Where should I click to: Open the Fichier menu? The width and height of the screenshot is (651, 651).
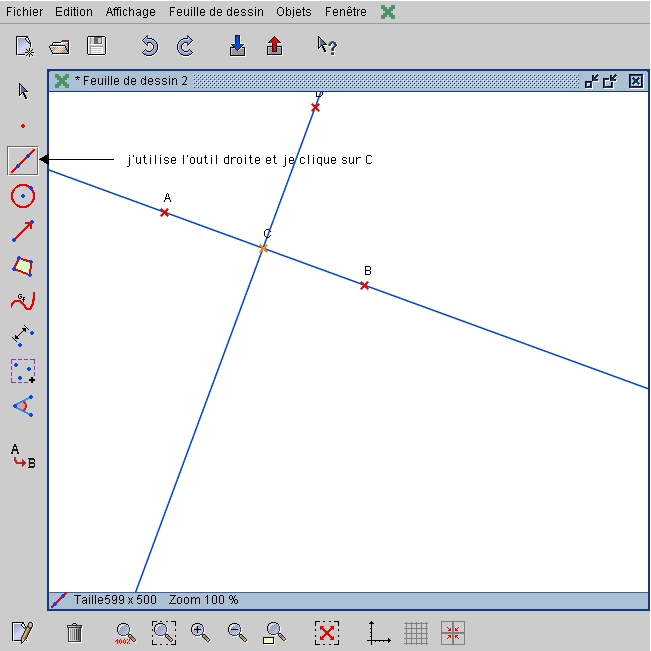pos(24,12)
